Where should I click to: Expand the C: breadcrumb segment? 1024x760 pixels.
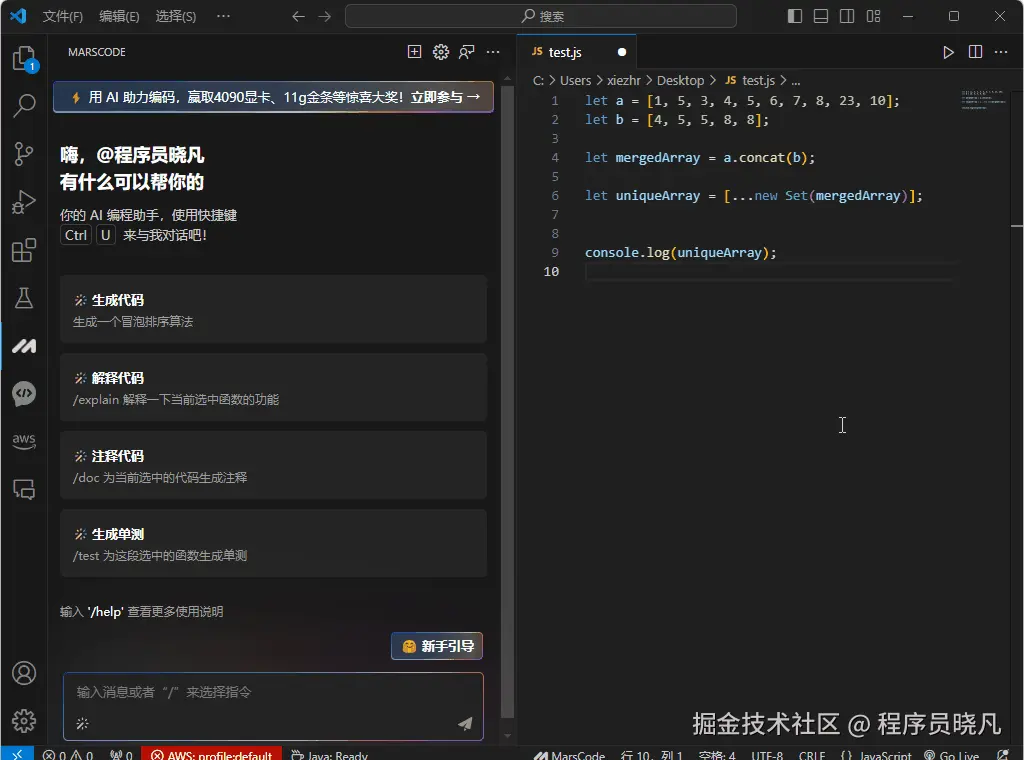pyautogui.click(x=538, y=80)
